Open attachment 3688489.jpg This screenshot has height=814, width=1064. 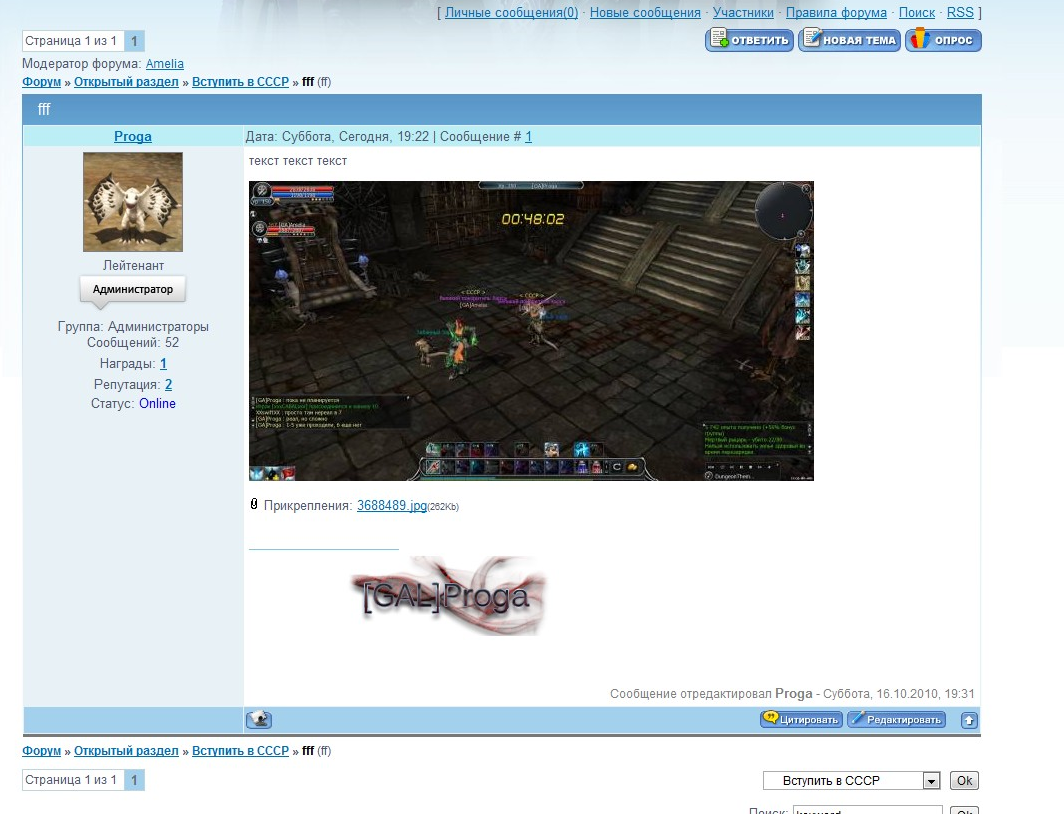point(391,506)
